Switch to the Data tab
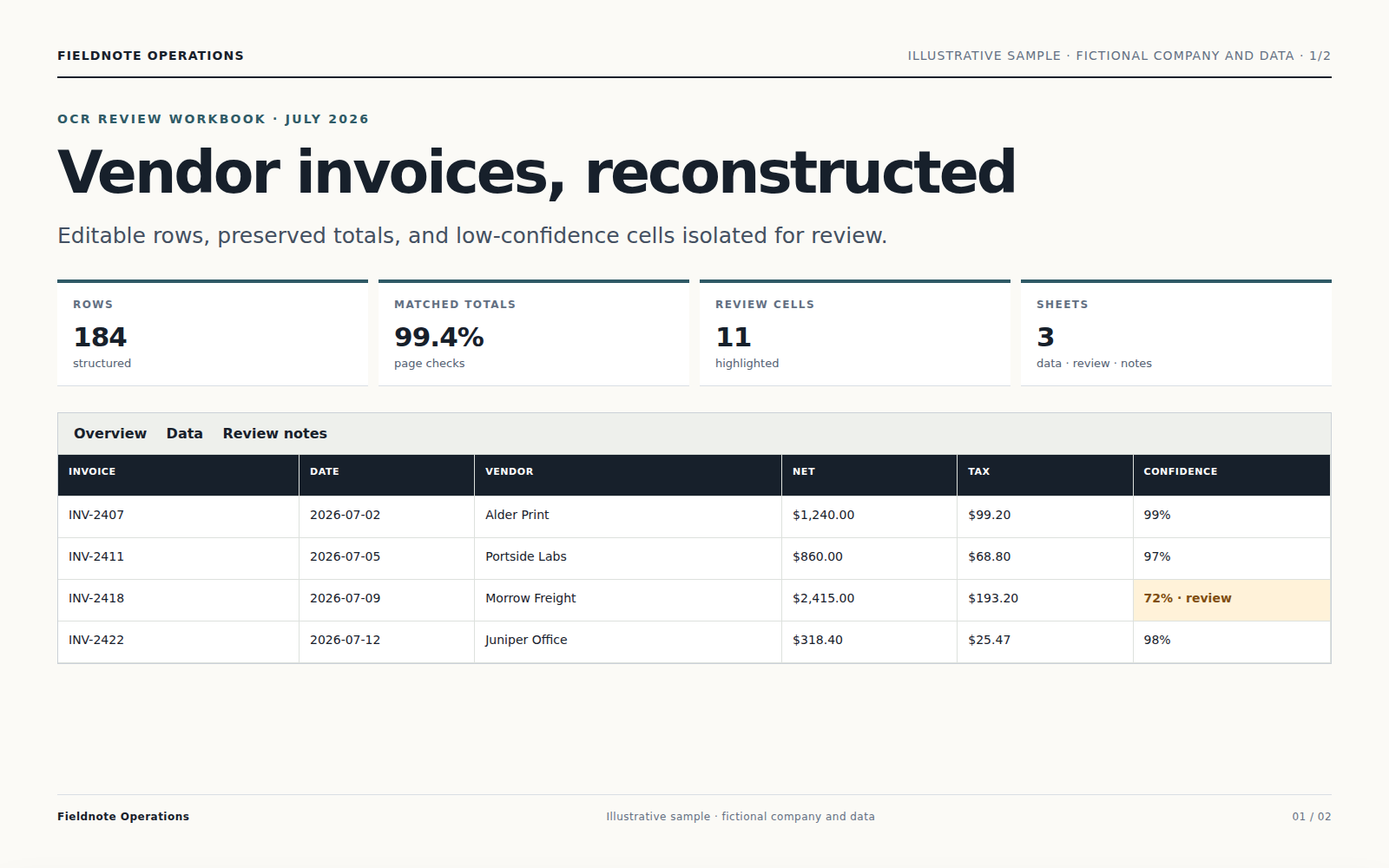1389x868 pixels. [x=185, y=433]
